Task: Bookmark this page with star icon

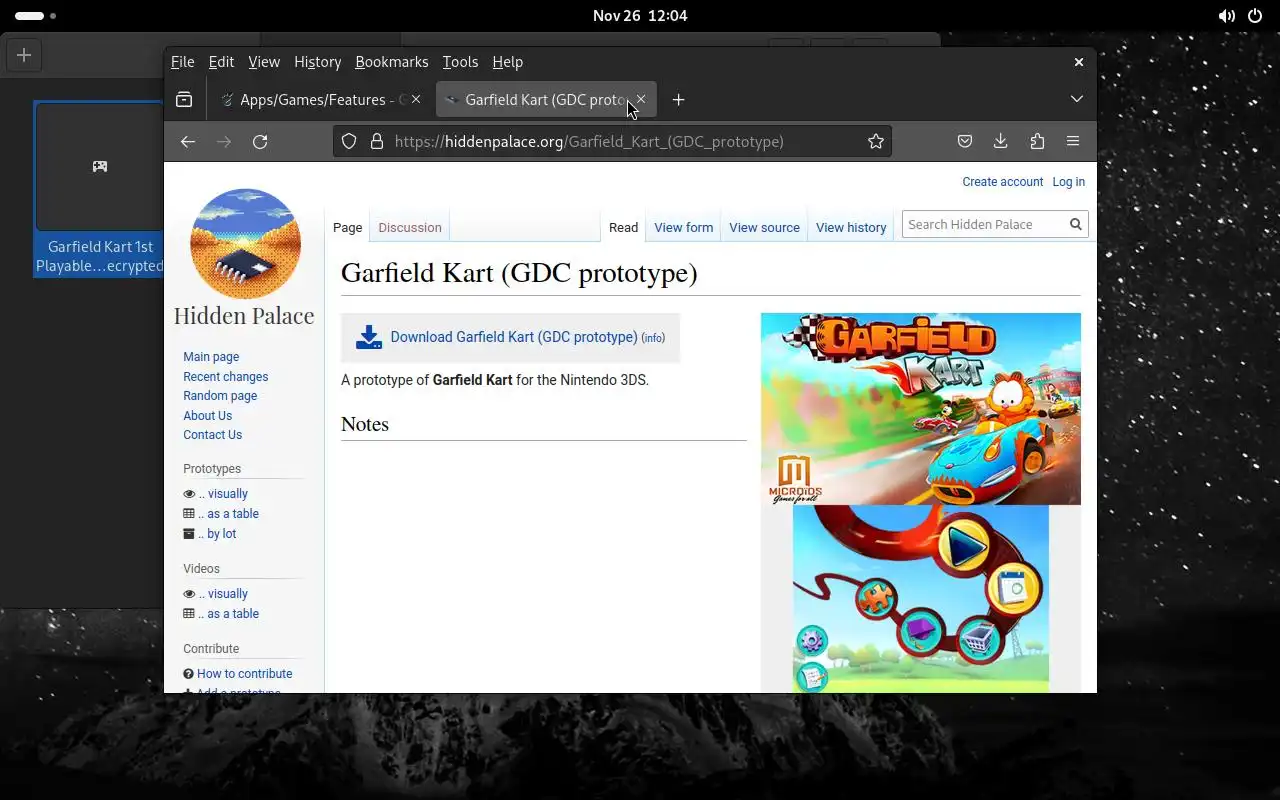Action: [876, 142]
